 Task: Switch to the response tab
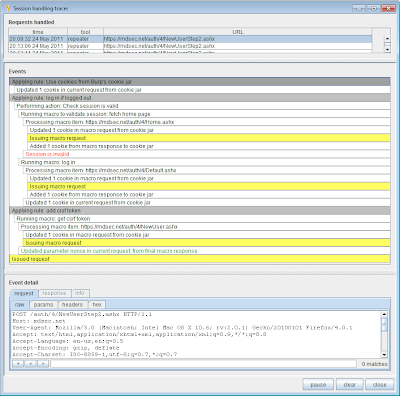(x=54, y=293)
